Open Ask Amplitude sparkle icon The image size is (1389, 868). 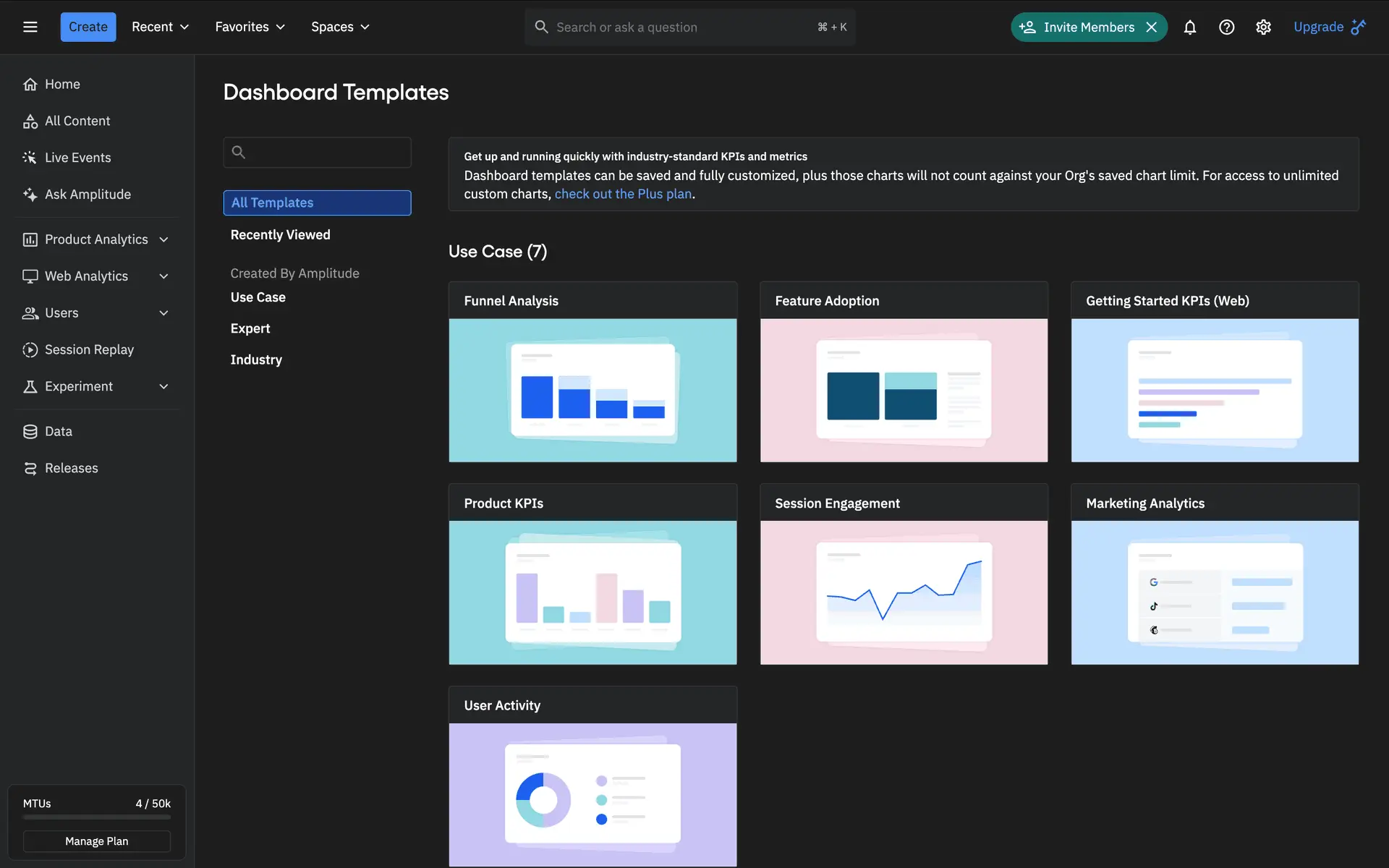point(30,195)
